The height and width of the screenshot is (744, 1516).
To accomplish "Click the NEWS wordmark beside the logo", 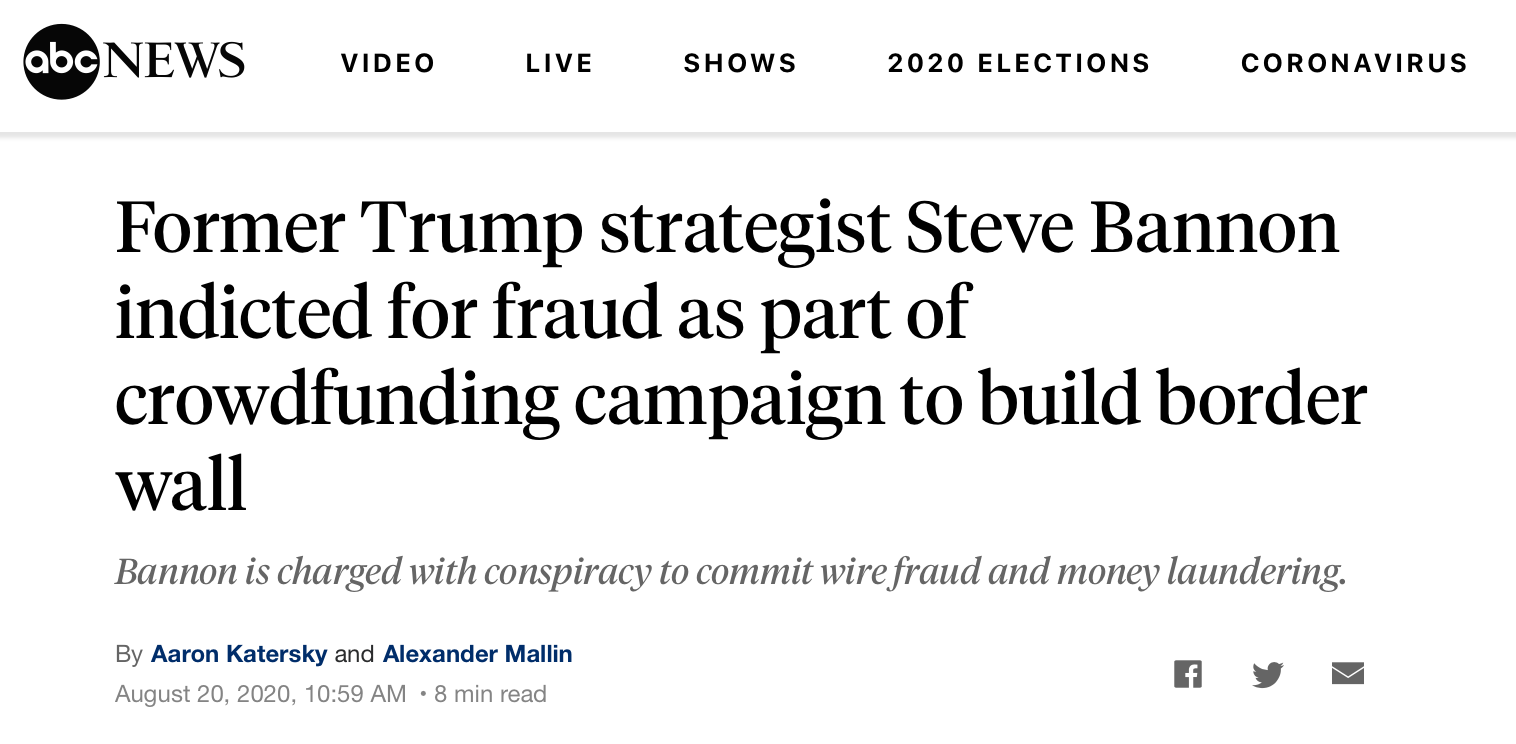I will click(x=173, y=62).
